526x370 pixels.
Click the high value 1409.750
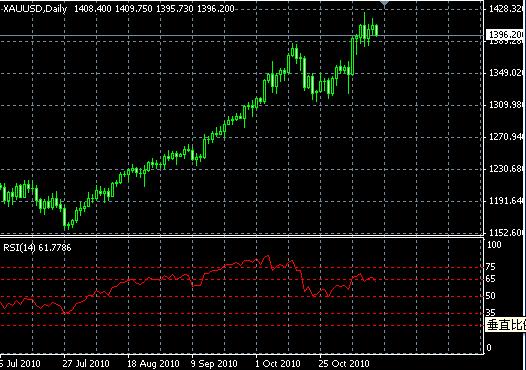pos(134,9)
